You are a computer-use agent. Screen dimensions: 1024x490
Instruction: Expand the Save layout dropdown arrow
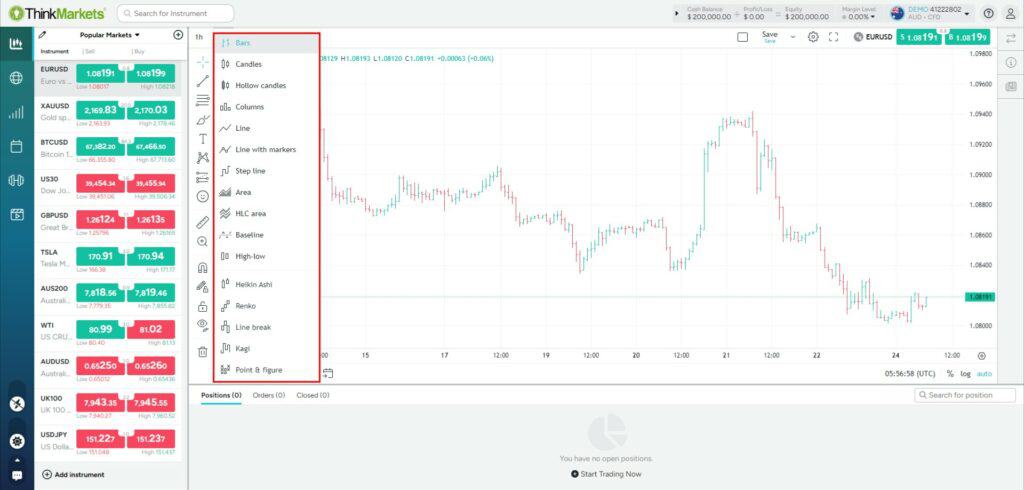click(x=793, y=37)
